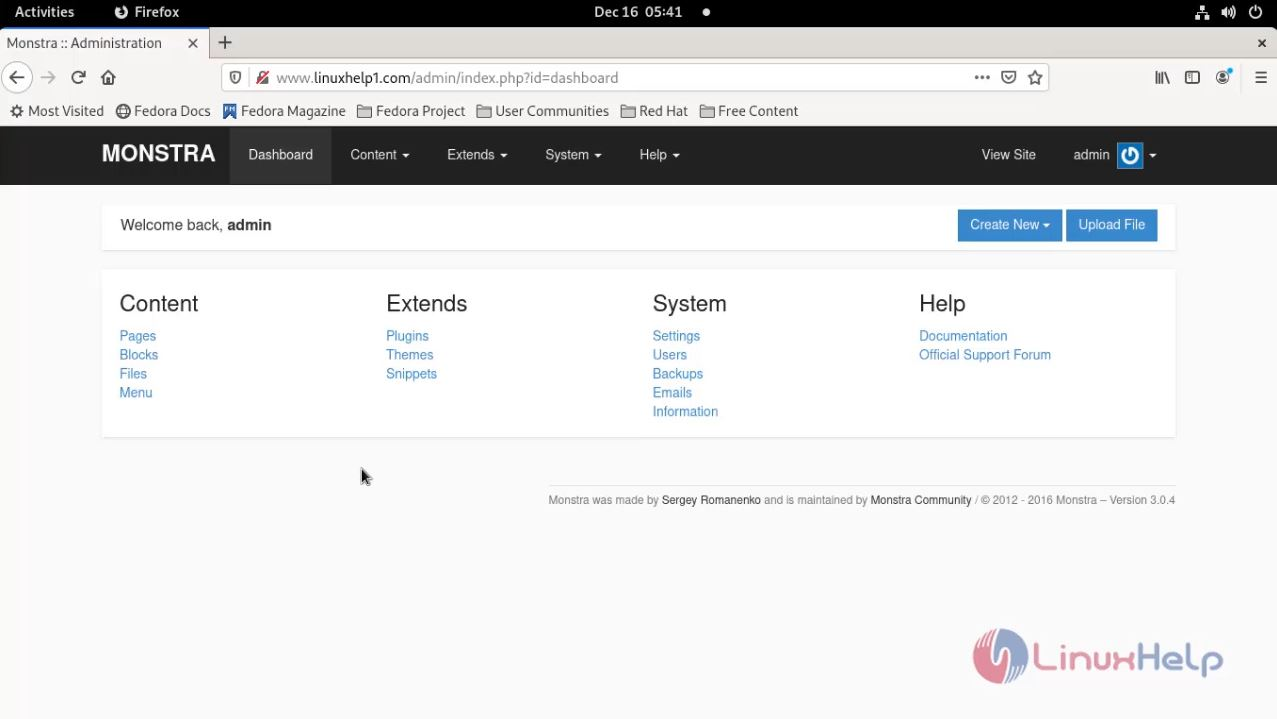Open the Menu link under Content

pyautogui.click(x=136, y=393)
